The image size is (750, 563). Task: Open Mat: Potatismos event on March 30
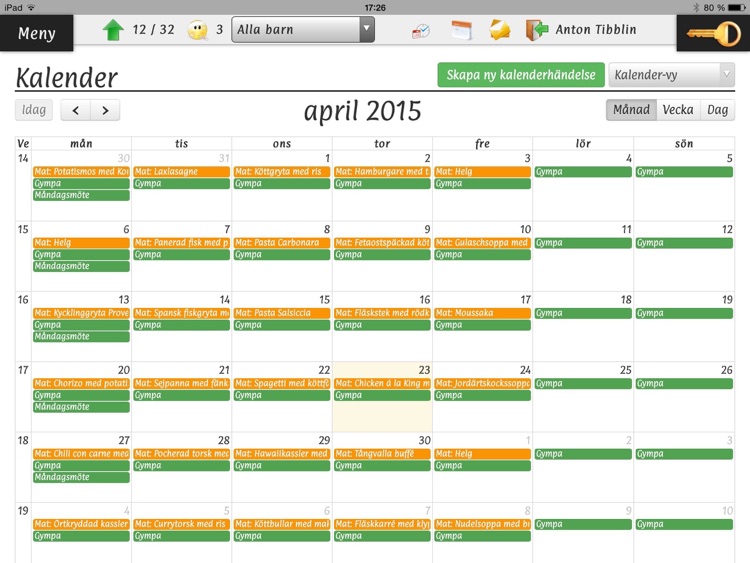[81, 171]
